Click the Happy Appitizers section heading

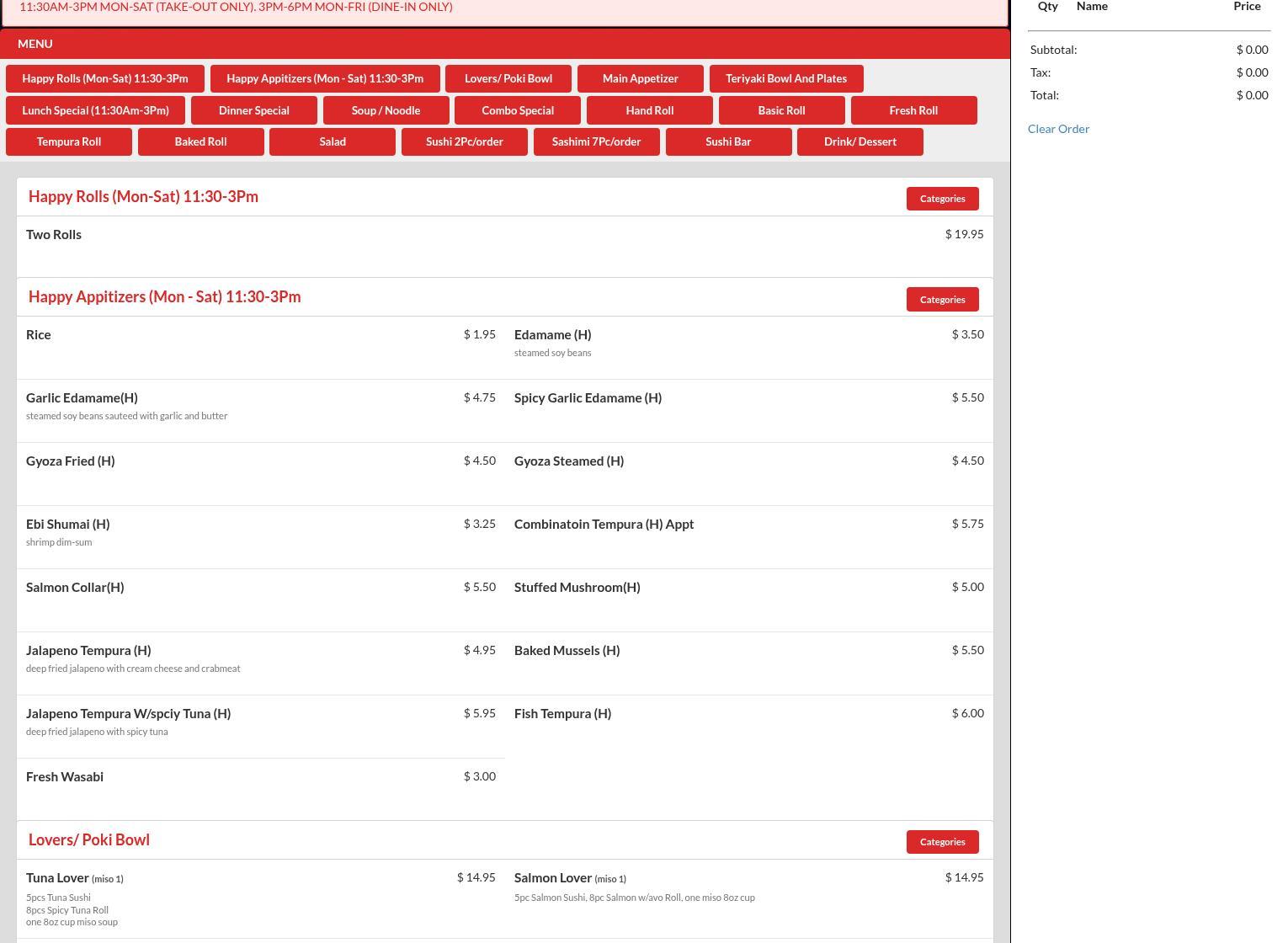pos(165,296)
